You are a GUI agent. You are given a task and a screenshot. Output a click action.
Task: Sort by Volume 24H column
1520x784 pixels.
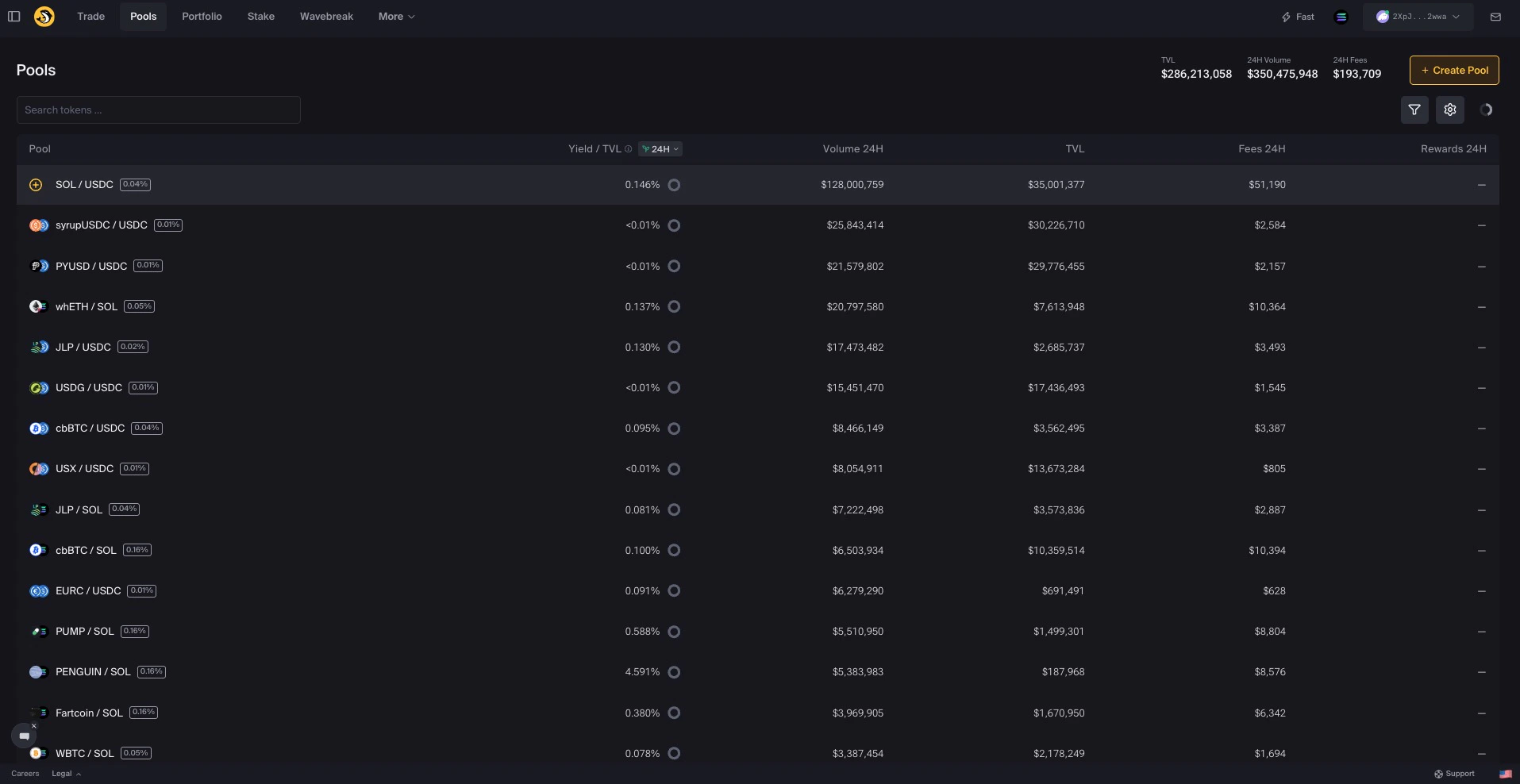tap(852, 149)
